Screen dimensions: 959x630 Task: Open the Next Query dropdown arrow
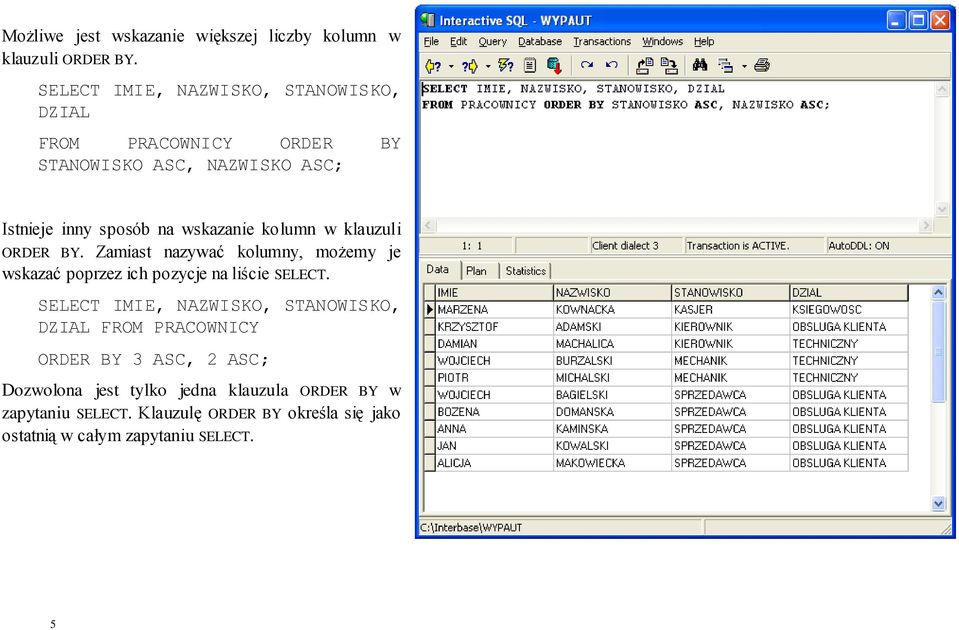(x=488, y=66)
